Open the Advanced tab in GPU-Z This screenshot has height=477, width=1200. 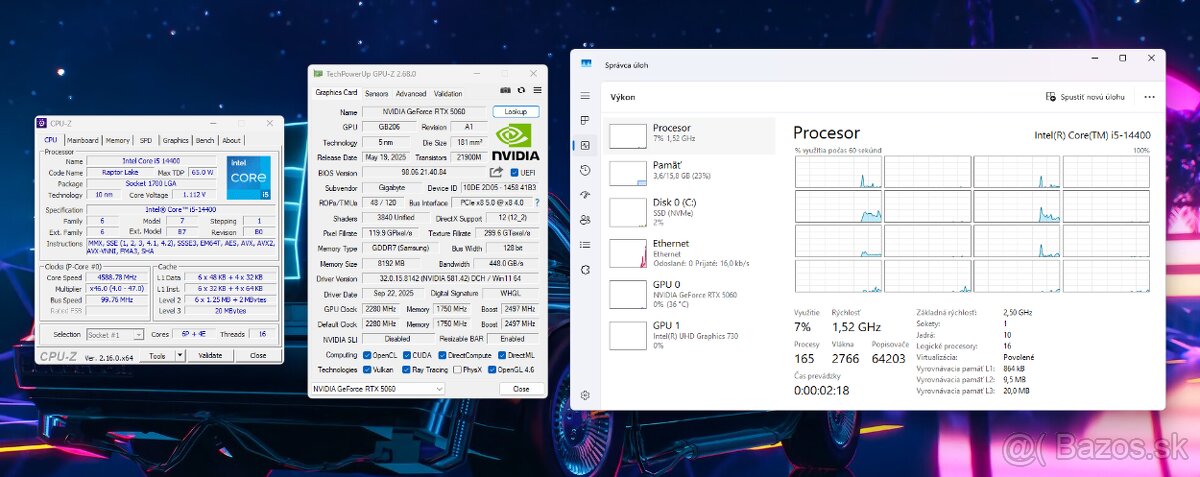[411, 93]
